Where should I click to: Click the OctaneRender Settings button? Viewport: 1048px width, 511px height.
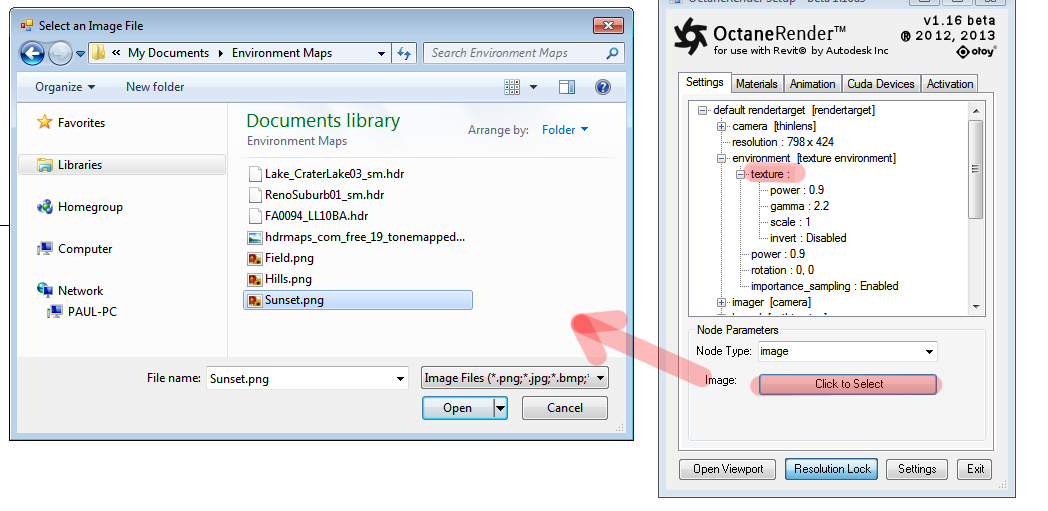pyautogui.click(x=917, y=469)
